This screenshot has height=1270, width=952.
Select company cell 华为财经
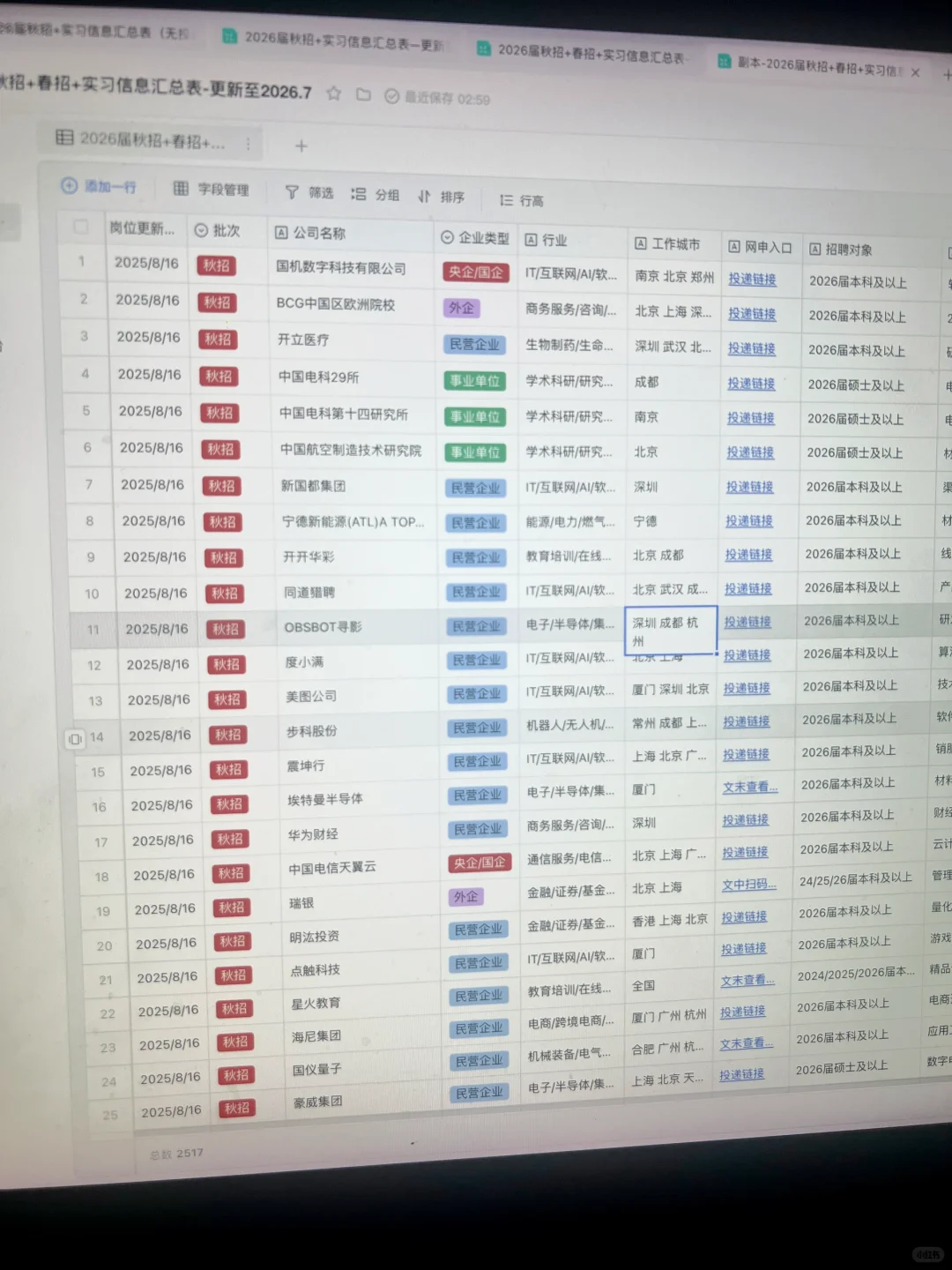pos(361,833)
